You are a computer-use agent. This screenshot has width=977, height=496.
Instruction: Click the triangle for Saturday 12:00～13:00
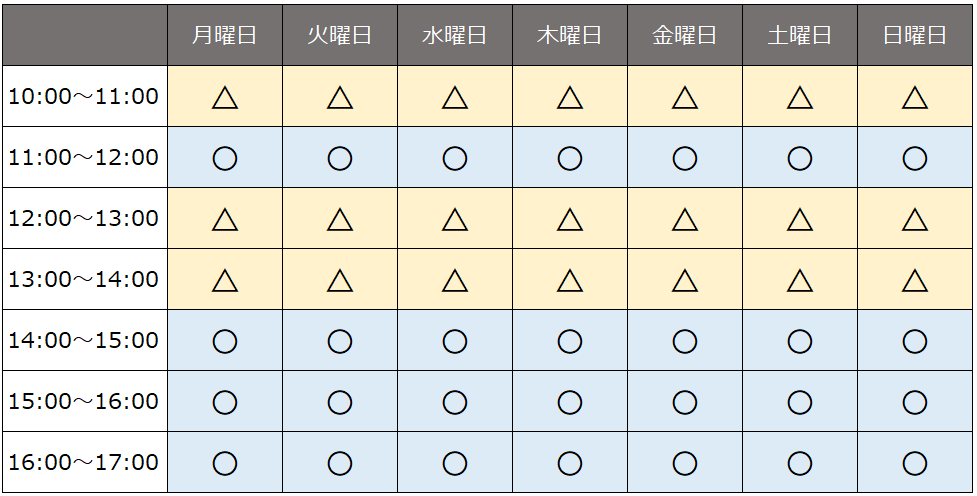800,219
